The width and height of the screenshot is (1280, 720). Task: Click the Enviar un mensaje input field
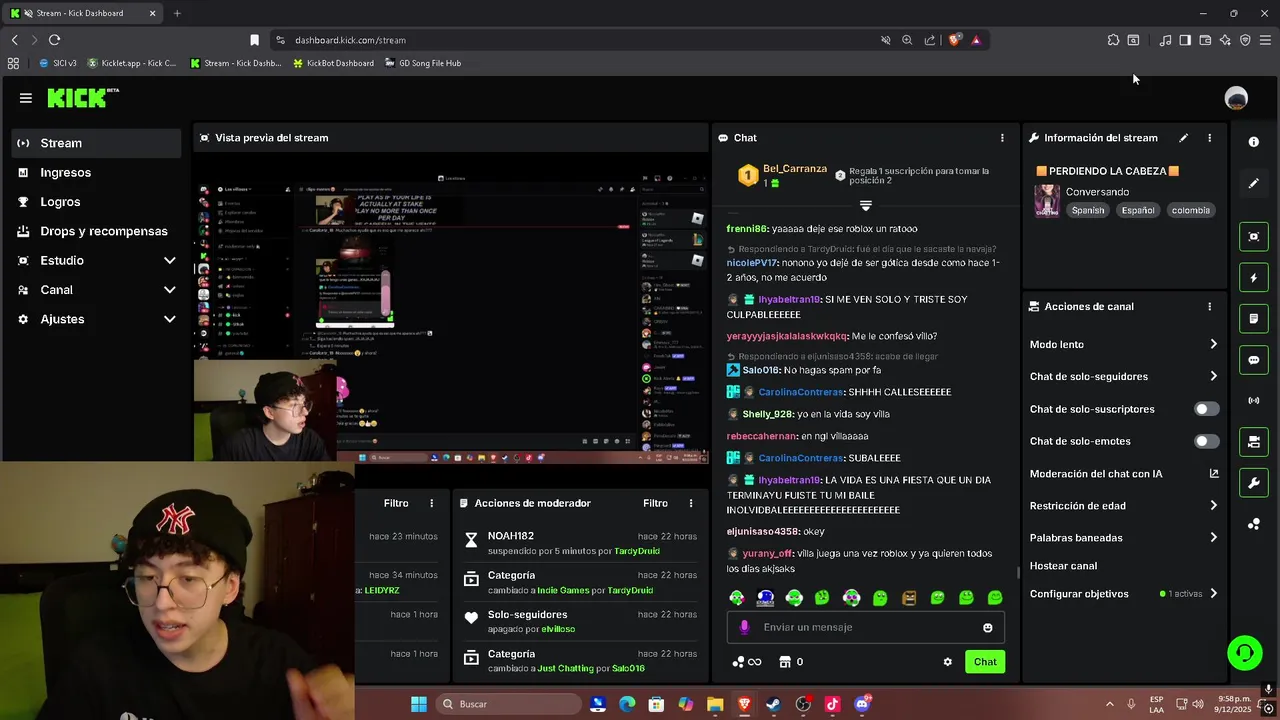(866, 627)
